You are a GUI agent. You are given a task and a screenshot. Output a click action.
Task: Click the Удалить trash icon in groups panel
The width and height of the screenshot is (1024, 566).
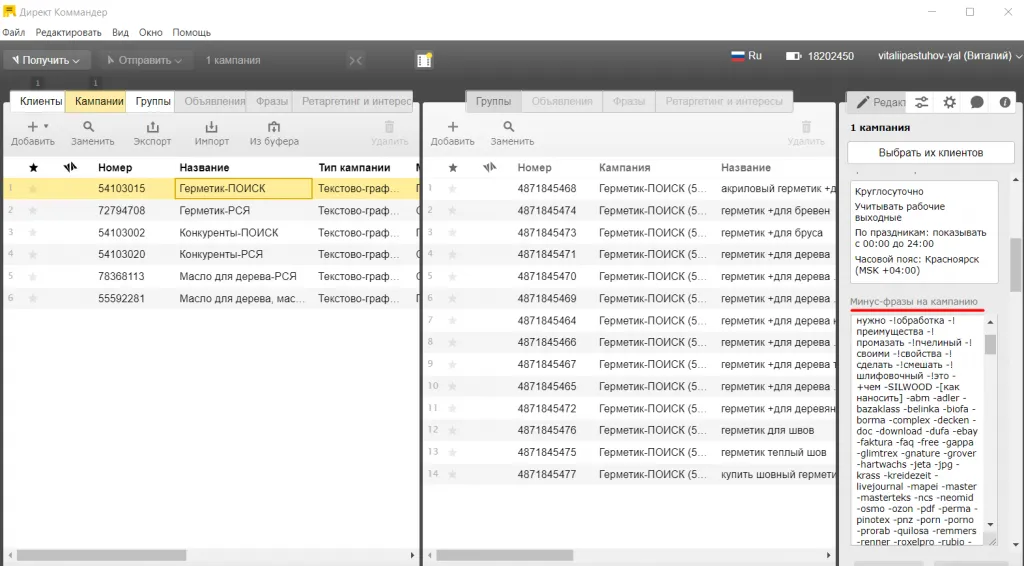pos(807,127)
